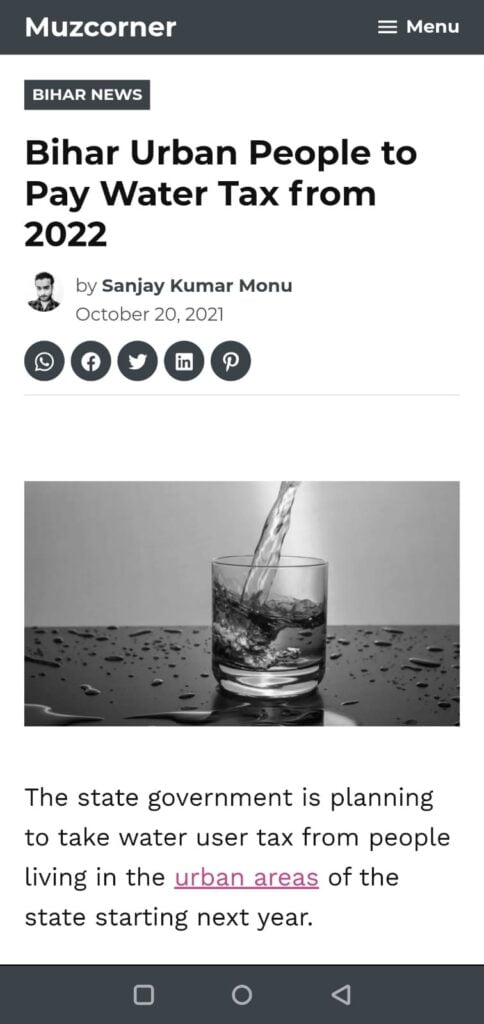Tap the October 20, 2021 date
Viewport: 484px width, 1024px height.
tap(150, 315)
